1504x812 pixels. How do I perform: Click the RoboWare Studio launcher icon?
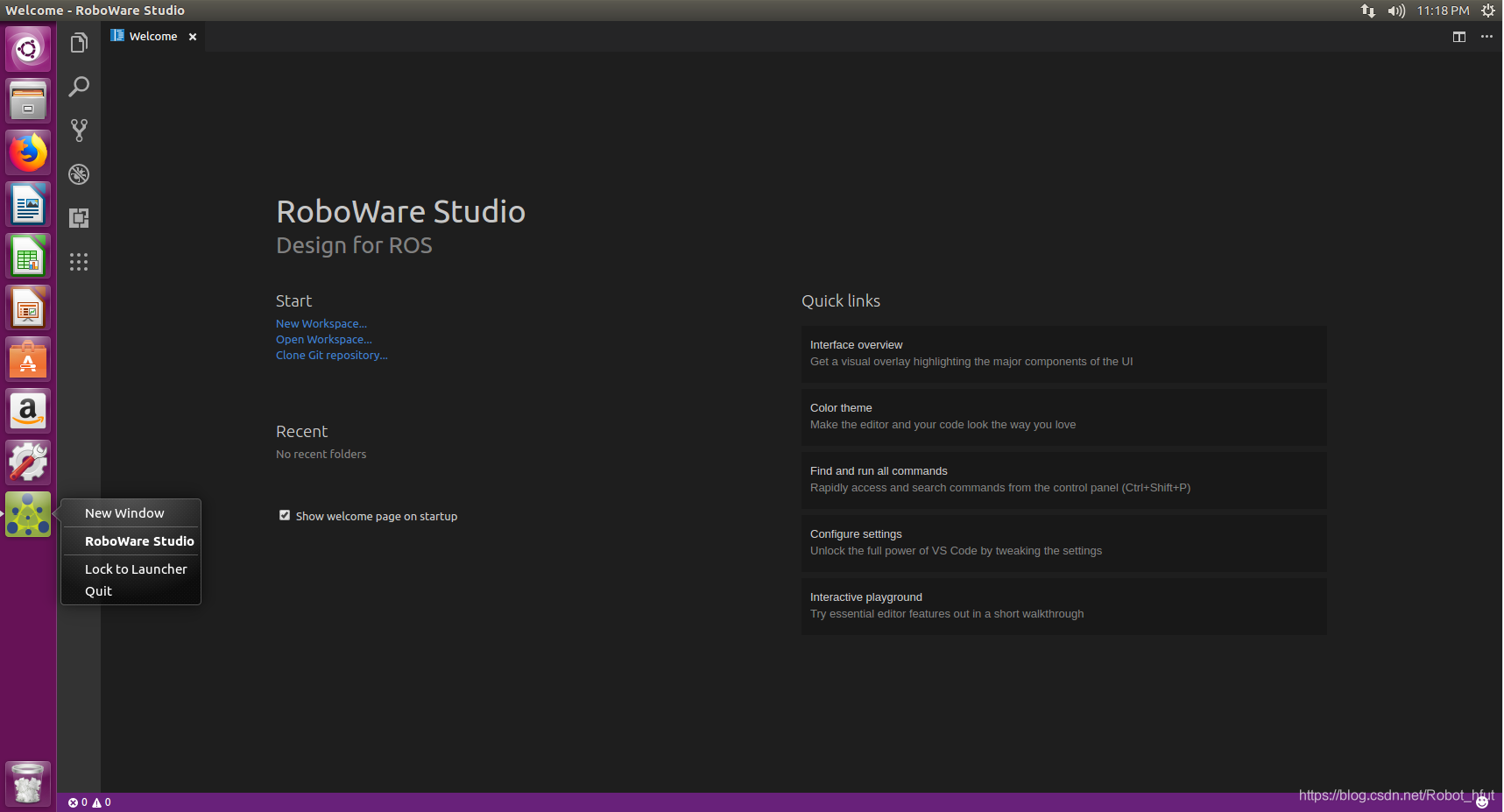(x=28, y=514)
